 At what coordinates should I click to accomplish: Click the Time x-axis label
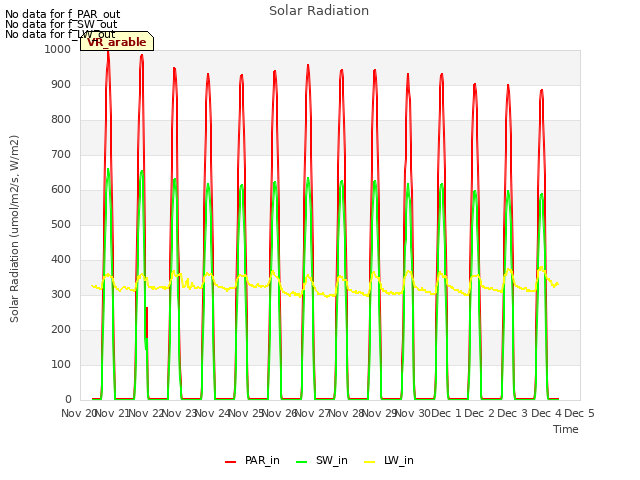click(566, 429)
